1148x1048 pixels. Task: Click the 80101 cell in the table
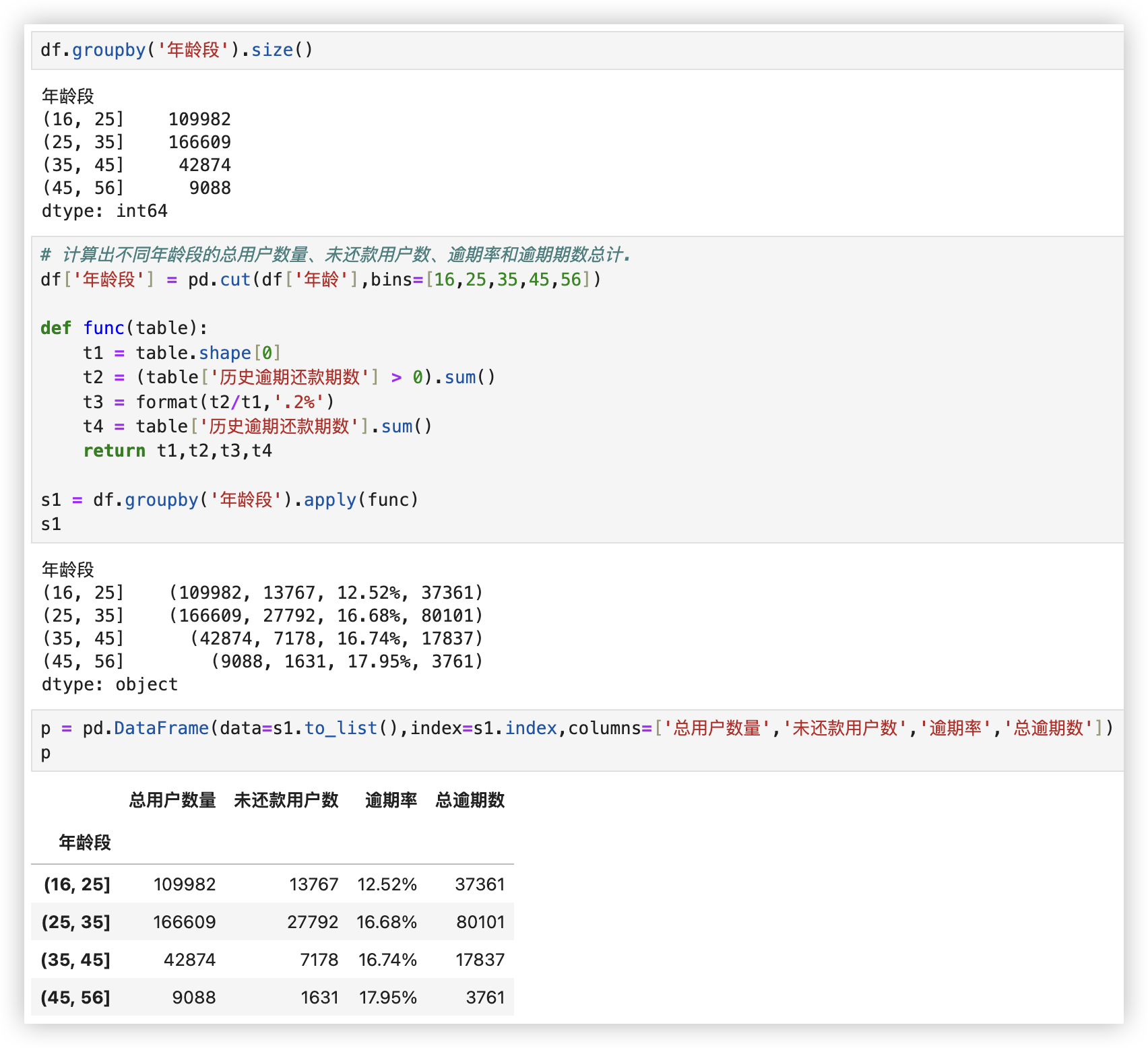(x=480, y=922)
